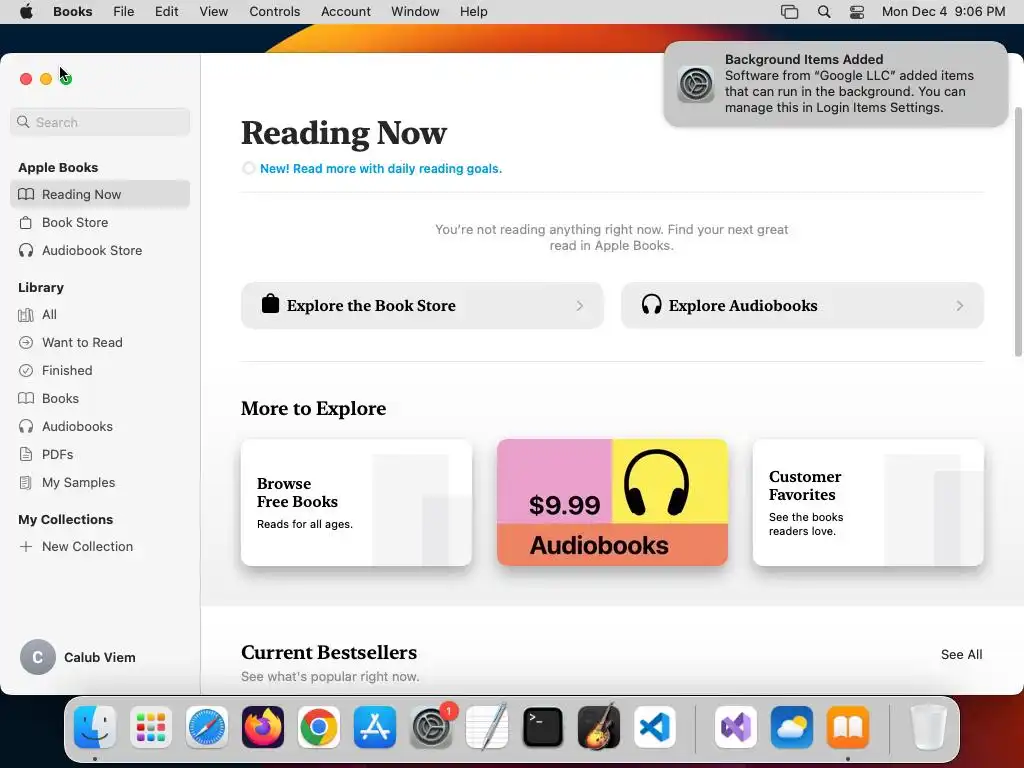Viewport: 1024px width, 768px height.
Task: Open the Controls menu
Action: 274,12
